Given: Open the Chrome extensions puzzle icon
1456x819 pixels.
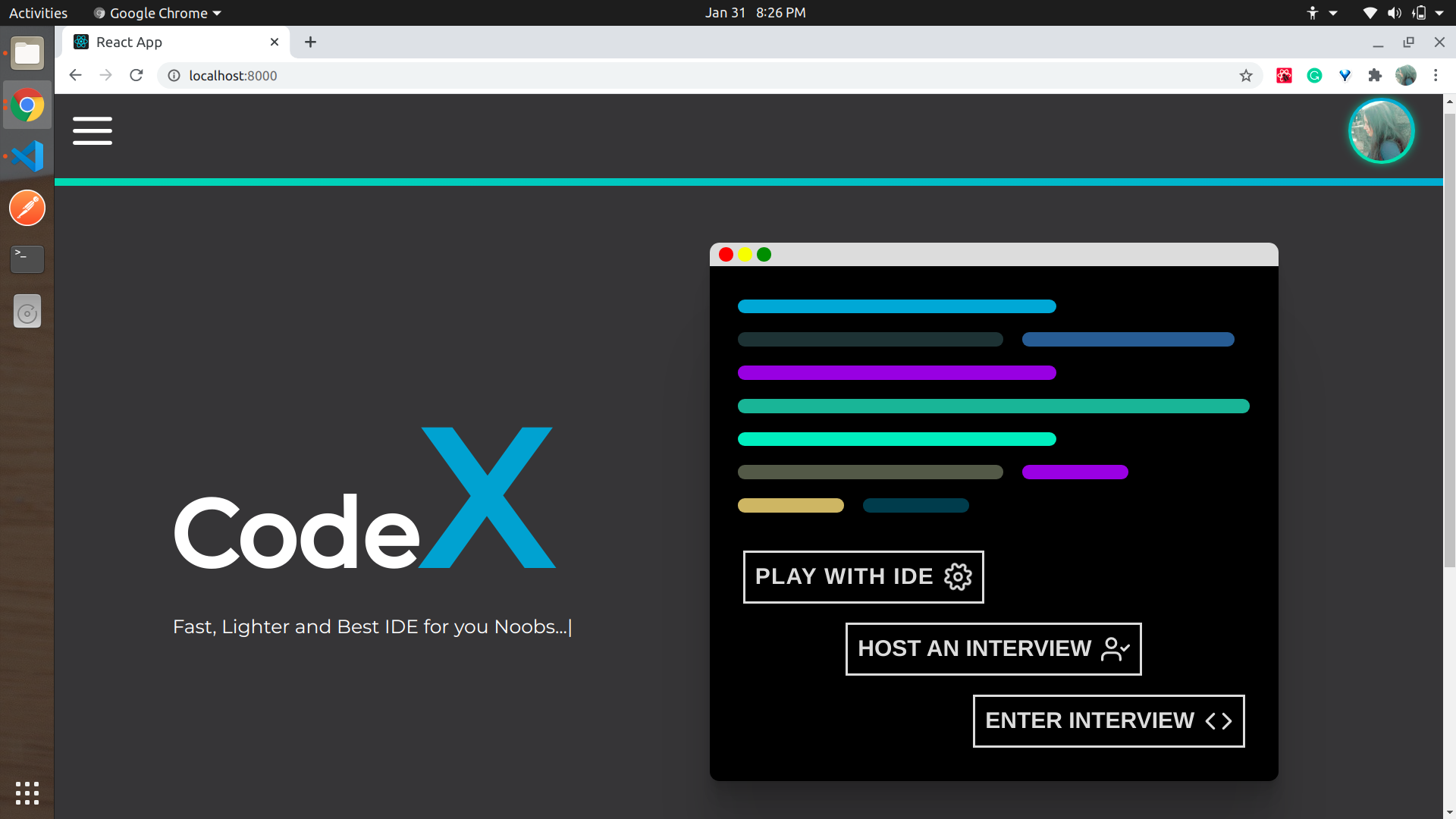Looking at the screenshot, I should point(1375,76).
